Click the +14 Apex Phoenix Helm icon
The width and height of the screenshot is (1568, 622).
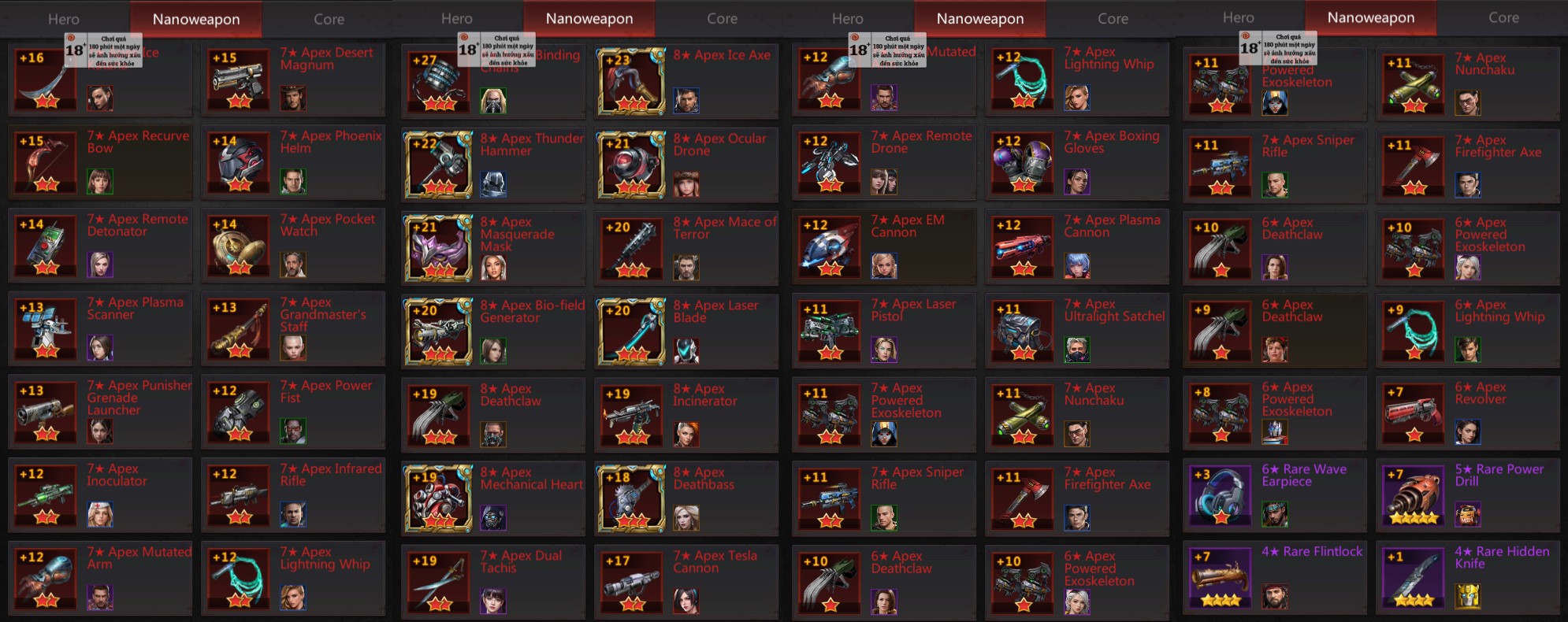tap(240, 165)
